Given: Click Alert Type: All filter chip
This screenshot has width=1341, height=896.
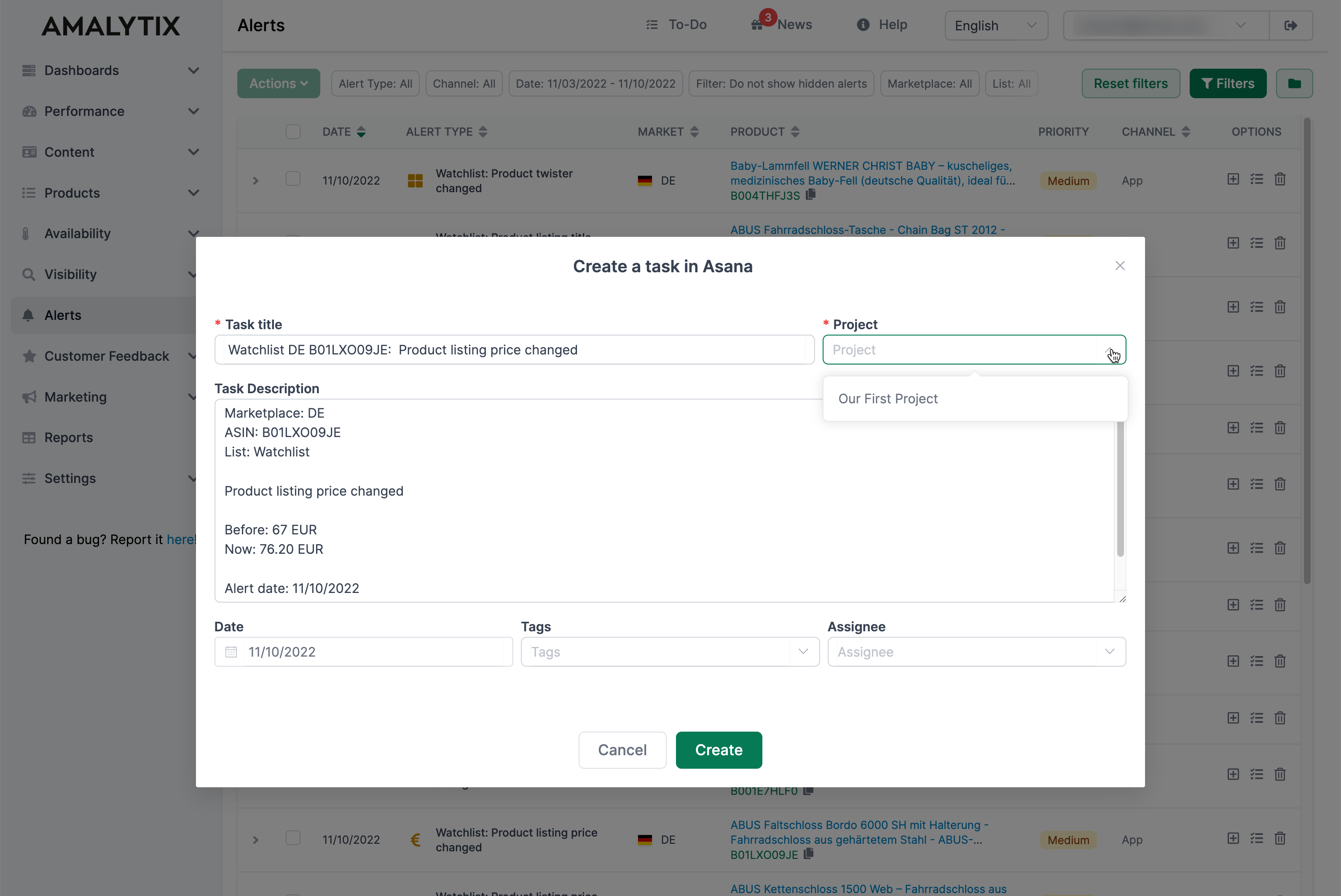Looking at the screenshot, I should pos(375,83).
